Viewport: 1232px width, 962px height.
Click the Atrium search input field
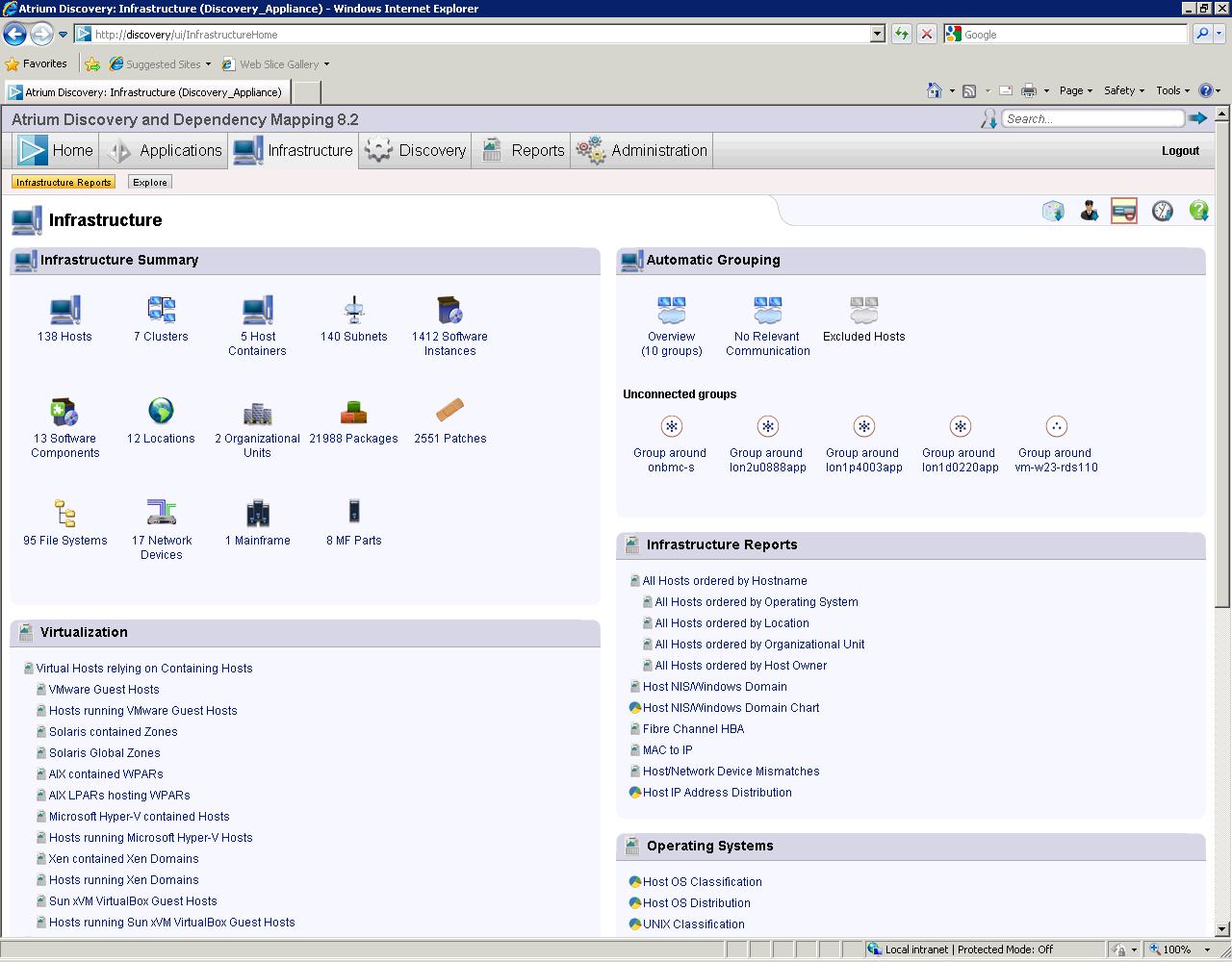click(x=1092, y=118)
